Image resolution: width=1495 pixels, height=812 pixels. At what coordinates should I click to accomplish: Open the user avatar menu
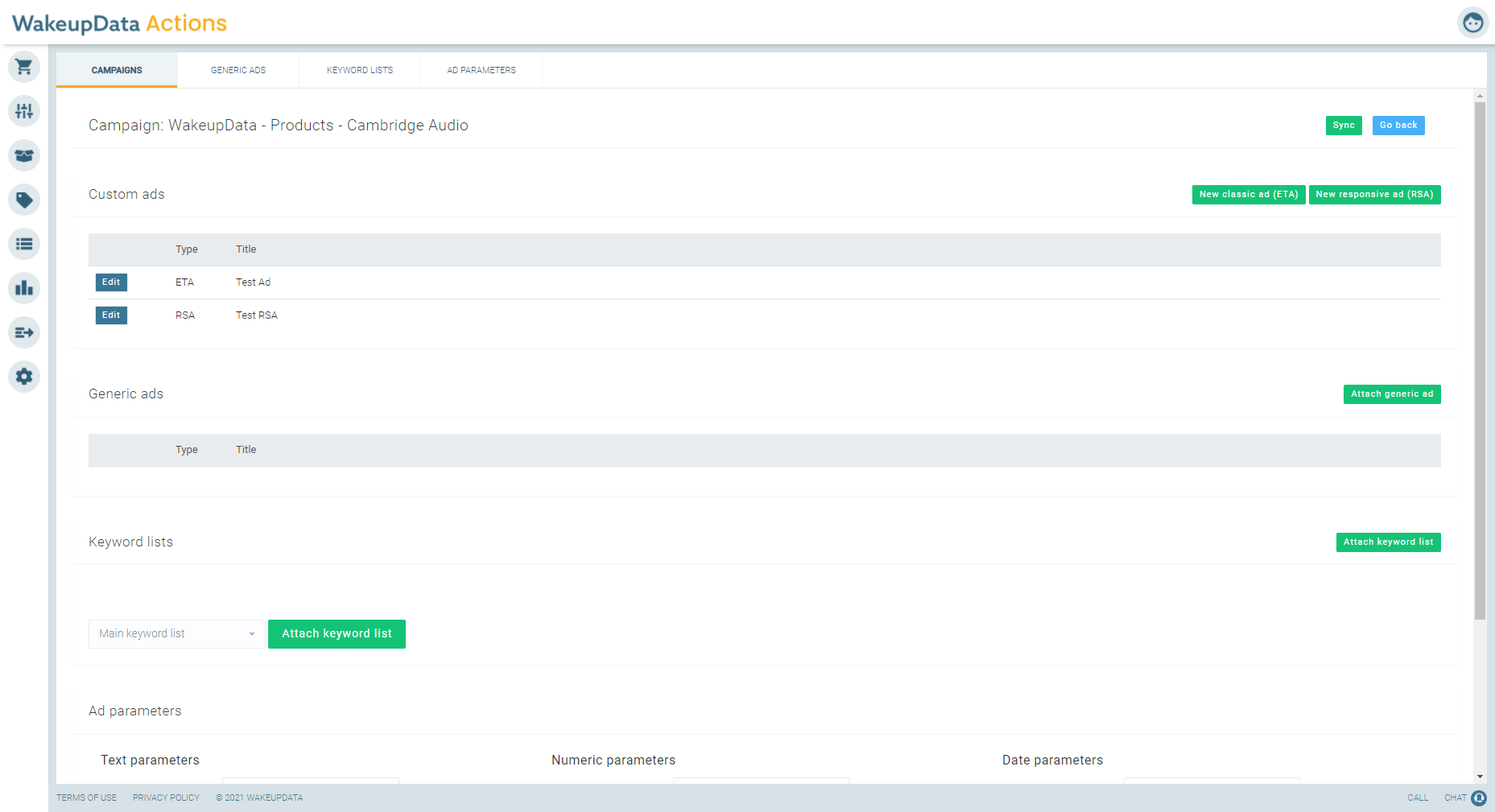(x=1472, y=23)
